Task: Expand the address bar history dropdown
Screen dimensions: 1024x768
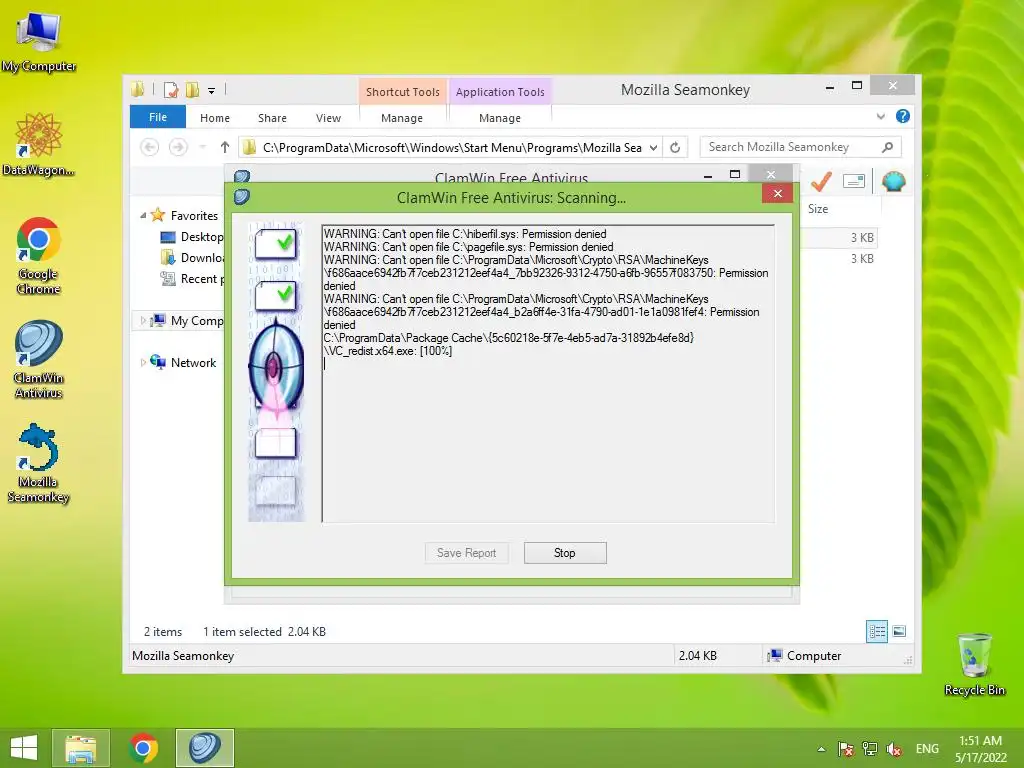Action: coord(653,148)
